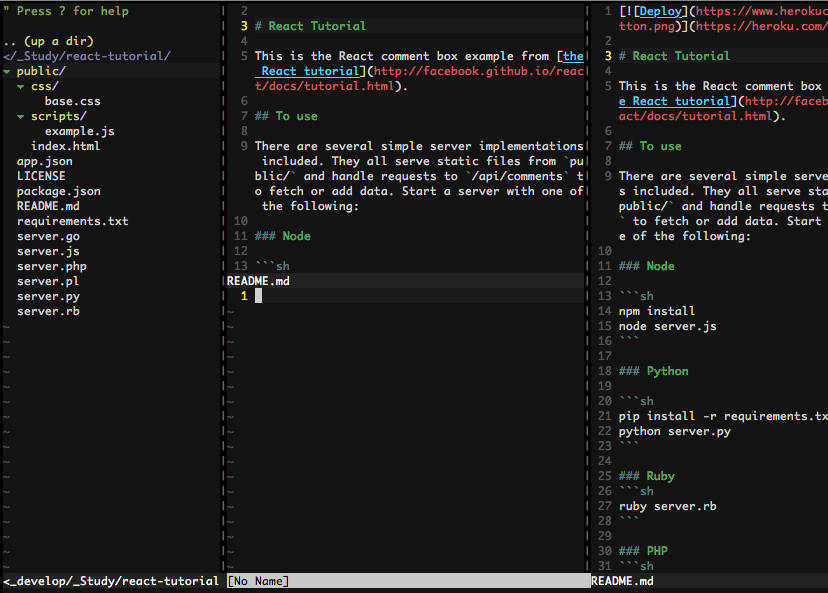The image size is (828, 593).
Task: Select index.html in the file tree
Action: 65,147
